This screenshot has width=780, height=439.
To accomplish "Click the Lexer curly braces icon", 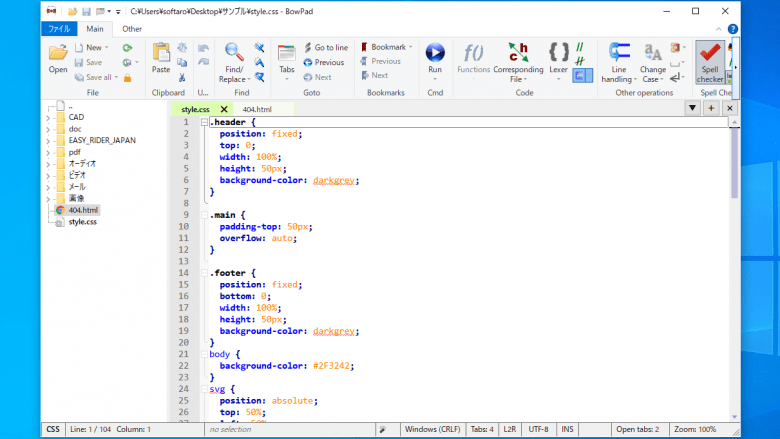I will click(558, 52).
